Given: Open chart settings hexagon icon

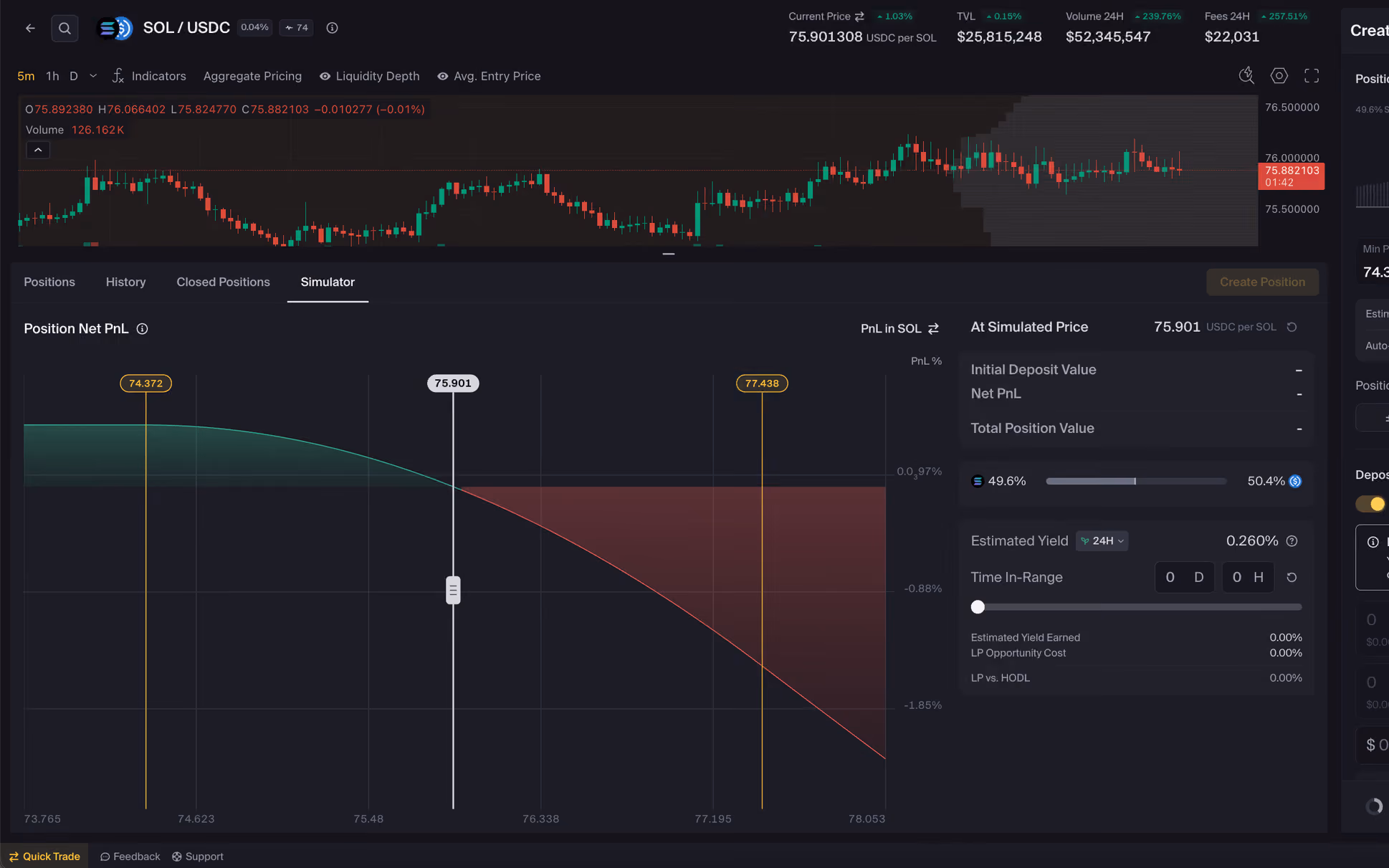Looking at the screenshot, I should tap(1279, 76).
